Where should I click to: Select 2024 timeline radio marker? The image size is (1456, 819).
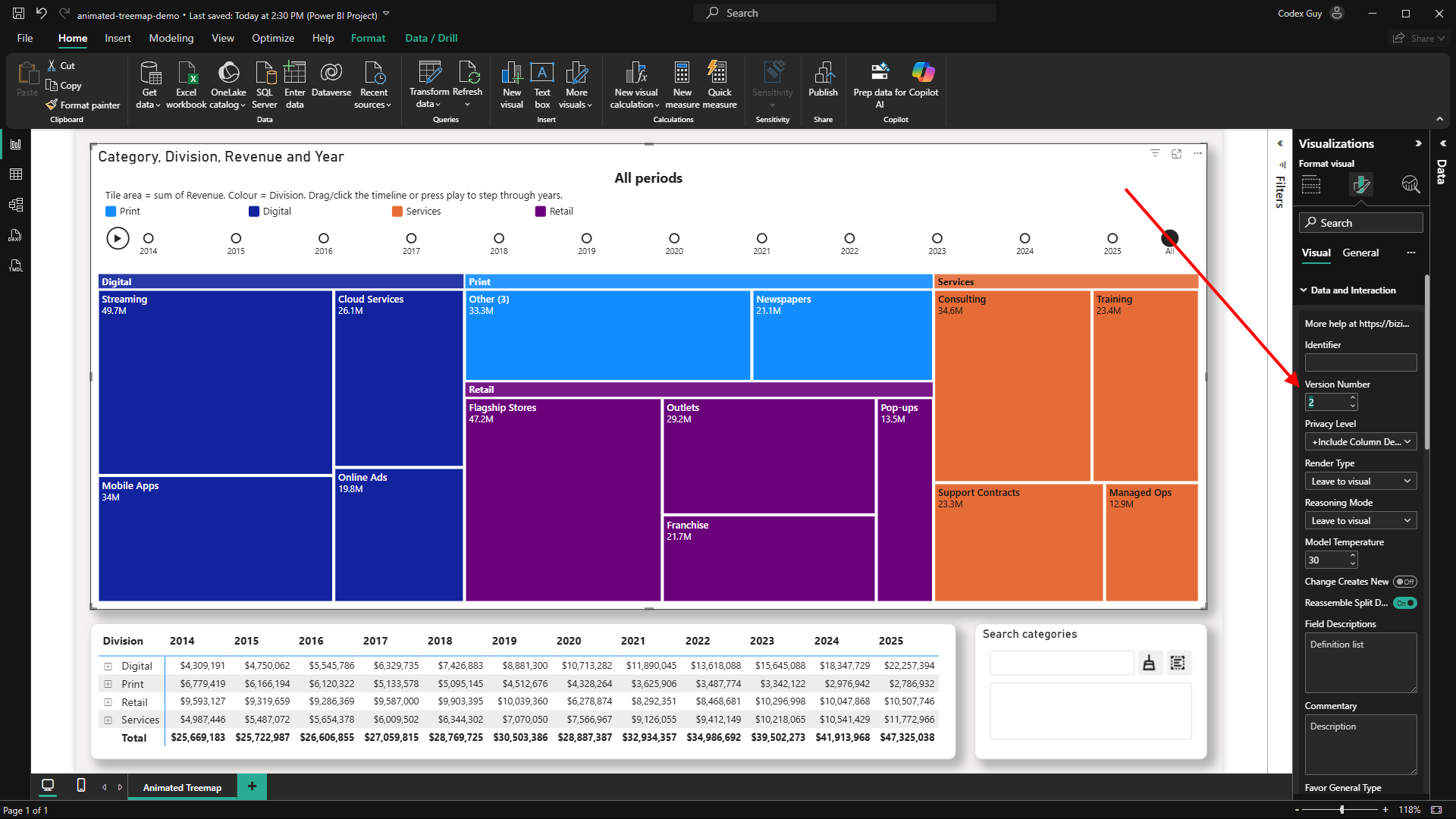pos(1025,238)
